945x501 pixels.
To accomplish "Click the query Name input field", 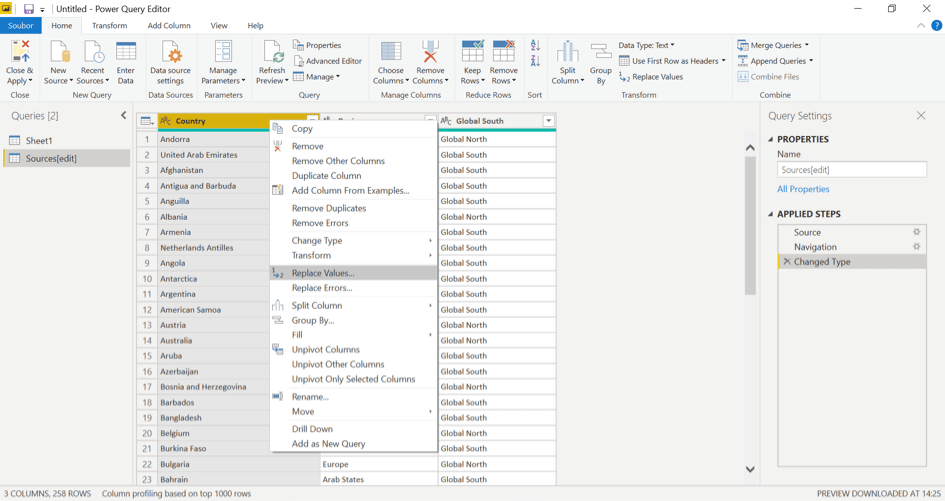I will [x=852, y=170].
